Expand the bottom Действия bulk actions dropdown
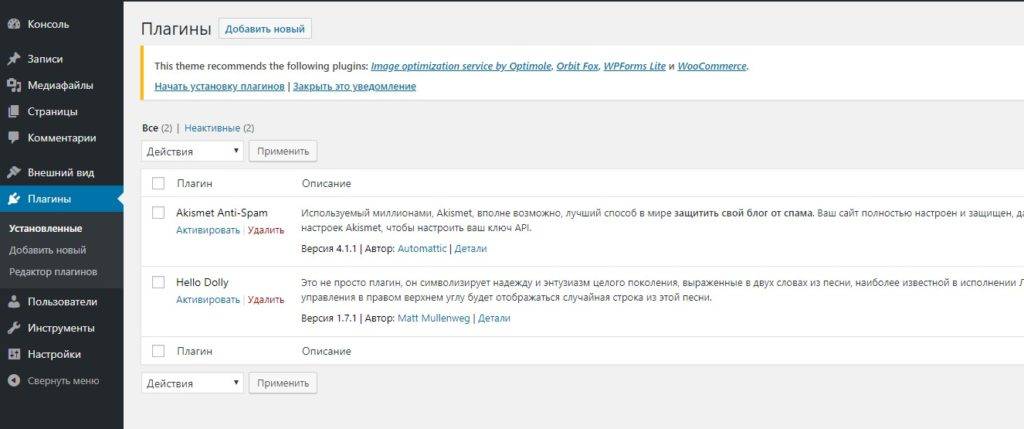This screenshot has width=1024, height=429. point(192,383)
